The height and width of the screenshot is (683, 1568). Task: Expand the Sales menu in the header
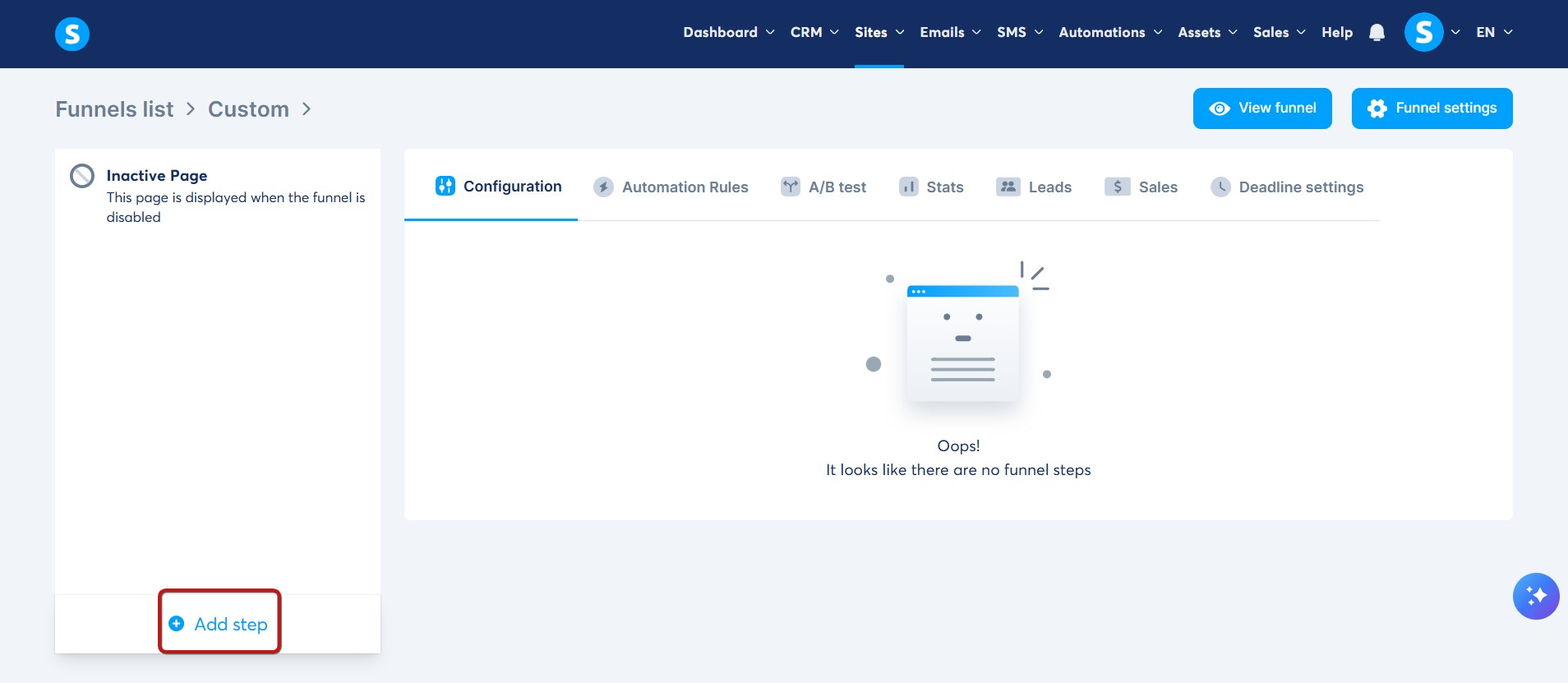click(x=1279, y=32)
